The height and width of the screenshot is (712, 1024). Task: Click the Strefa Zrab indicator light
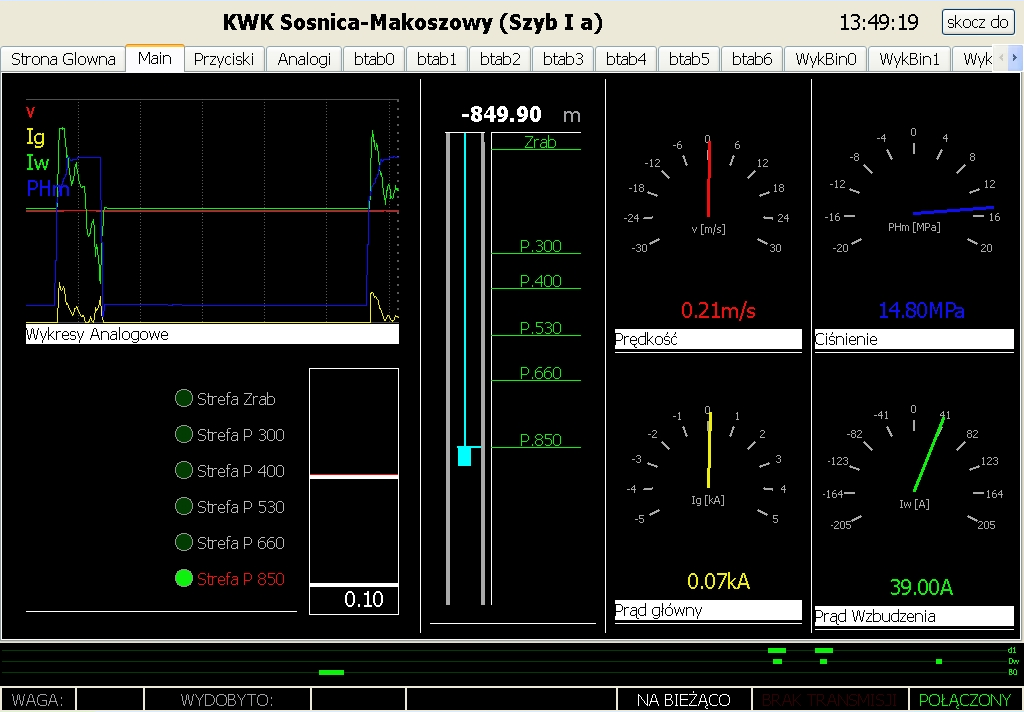(184, 398)
